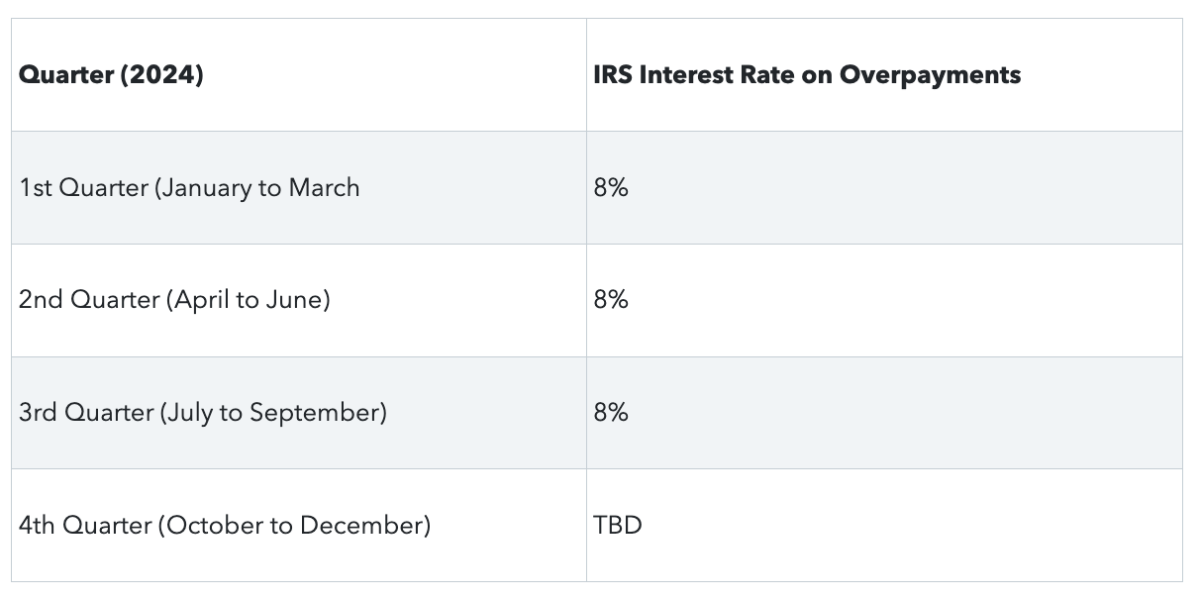The height and width of the screenshot is (600, 1200).
Task: Click the 8% rate for 2nd Quarter
Action: (610, 299)
